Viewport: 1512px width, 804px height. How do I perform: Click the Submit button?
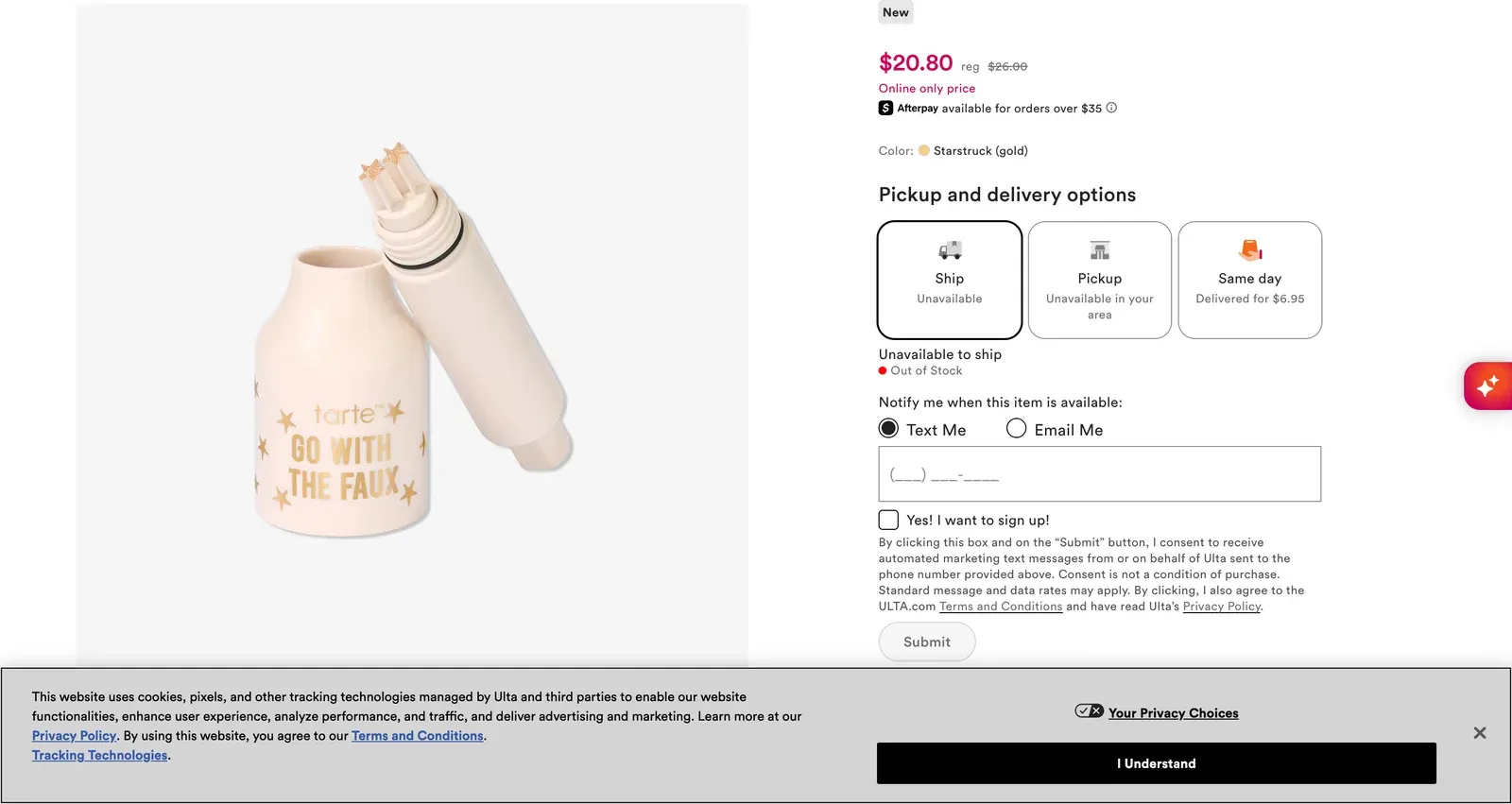click(926, 641)
